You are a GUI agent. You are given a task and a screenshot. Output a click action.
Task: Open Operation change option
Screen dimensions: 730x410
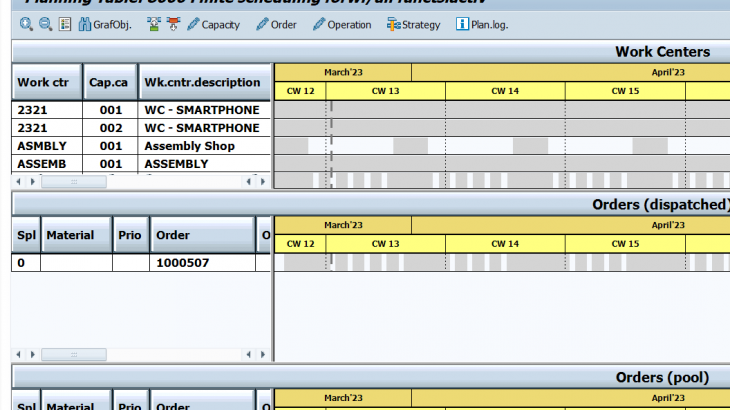point(342,24)
